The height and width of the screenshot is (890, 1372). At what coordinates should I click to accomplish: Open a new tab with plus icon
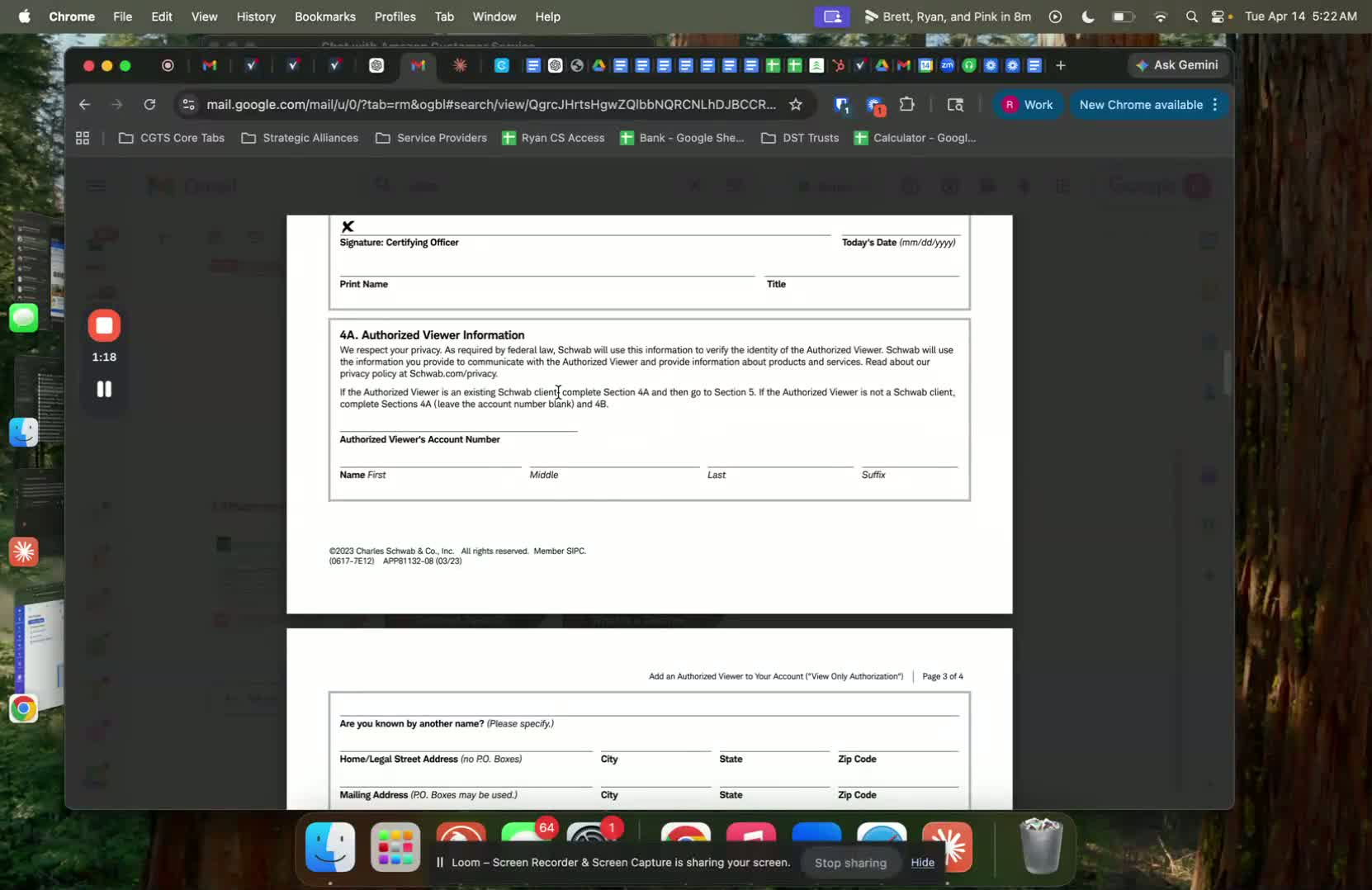point(1061,65)
